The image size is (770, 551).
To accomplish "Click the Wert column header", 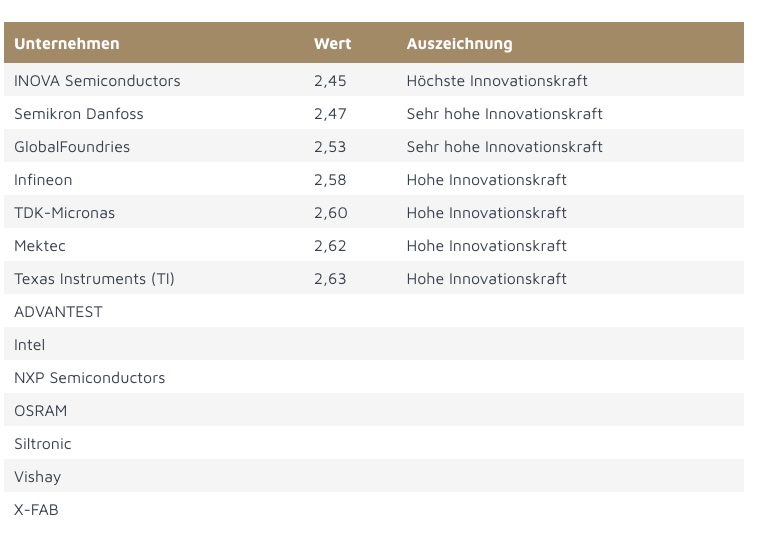I will tap(332, 44).
